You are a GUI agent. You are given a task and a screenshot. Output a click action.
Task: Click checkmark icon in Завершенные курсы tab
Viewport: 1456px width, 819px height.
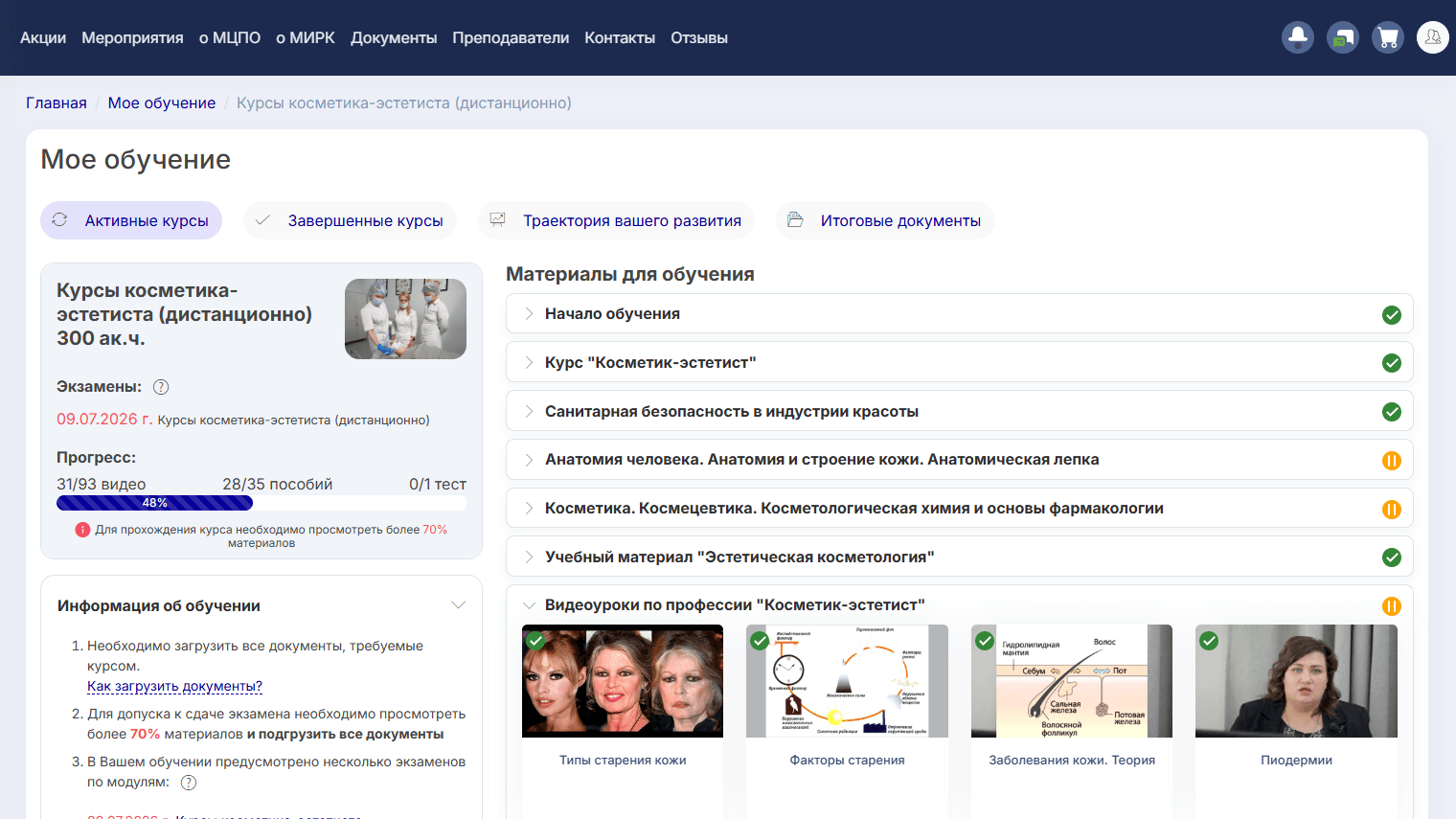(262, 219)
